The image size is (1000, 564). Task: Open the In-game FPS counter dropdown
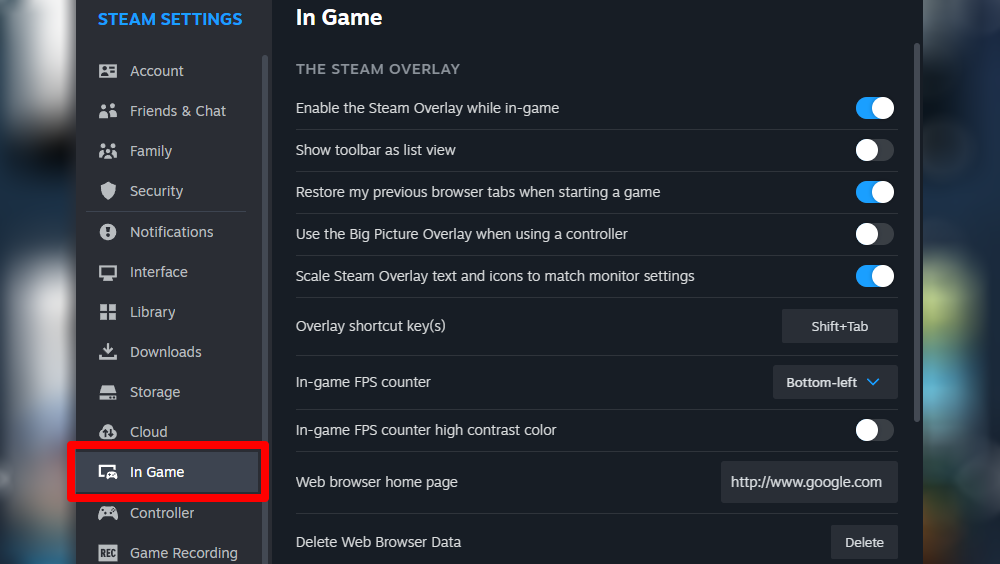click(x=835, y=382)
